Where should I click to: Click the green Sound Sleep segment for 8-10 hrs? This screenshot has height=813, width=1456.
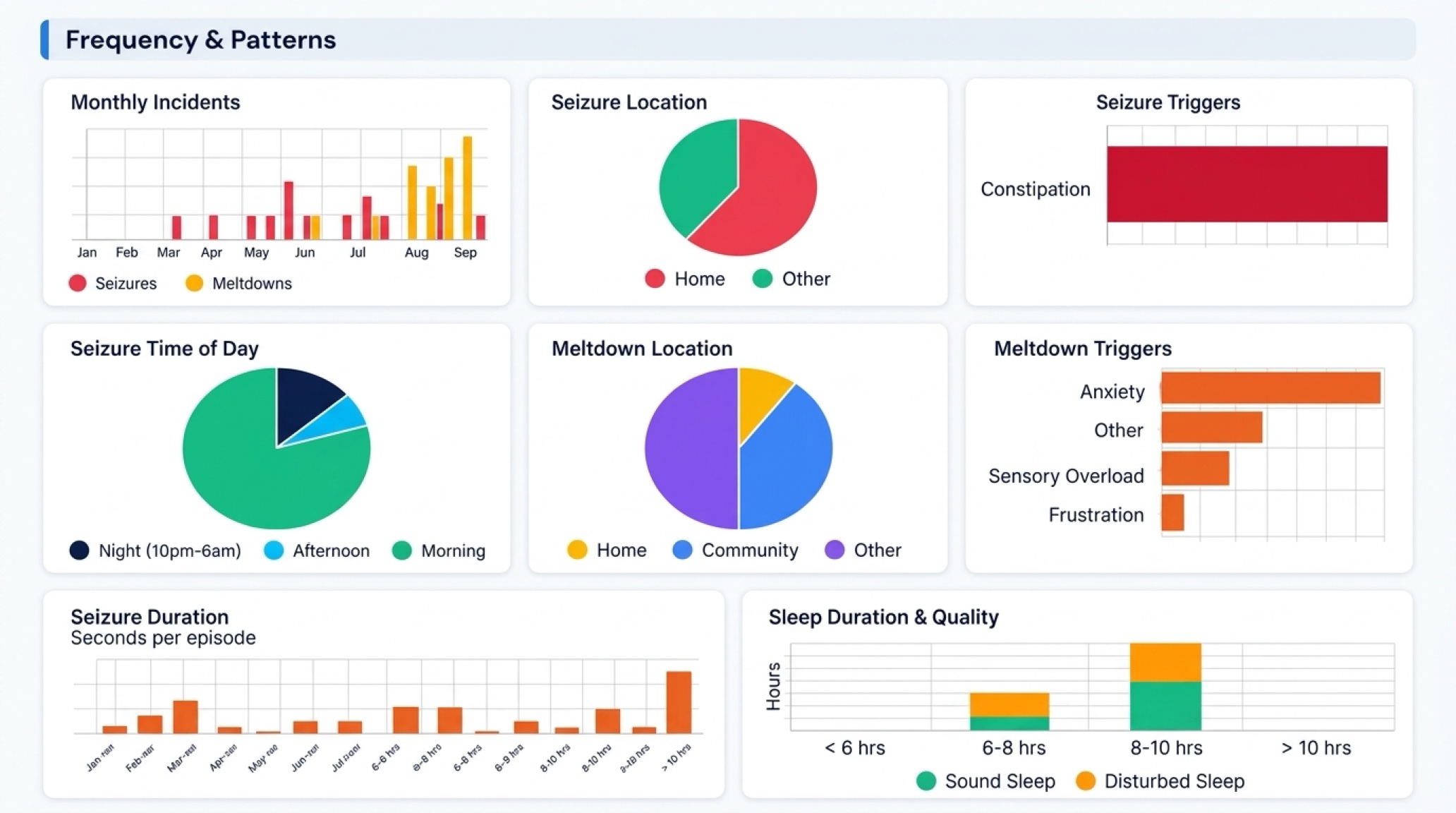[1165, 706]
